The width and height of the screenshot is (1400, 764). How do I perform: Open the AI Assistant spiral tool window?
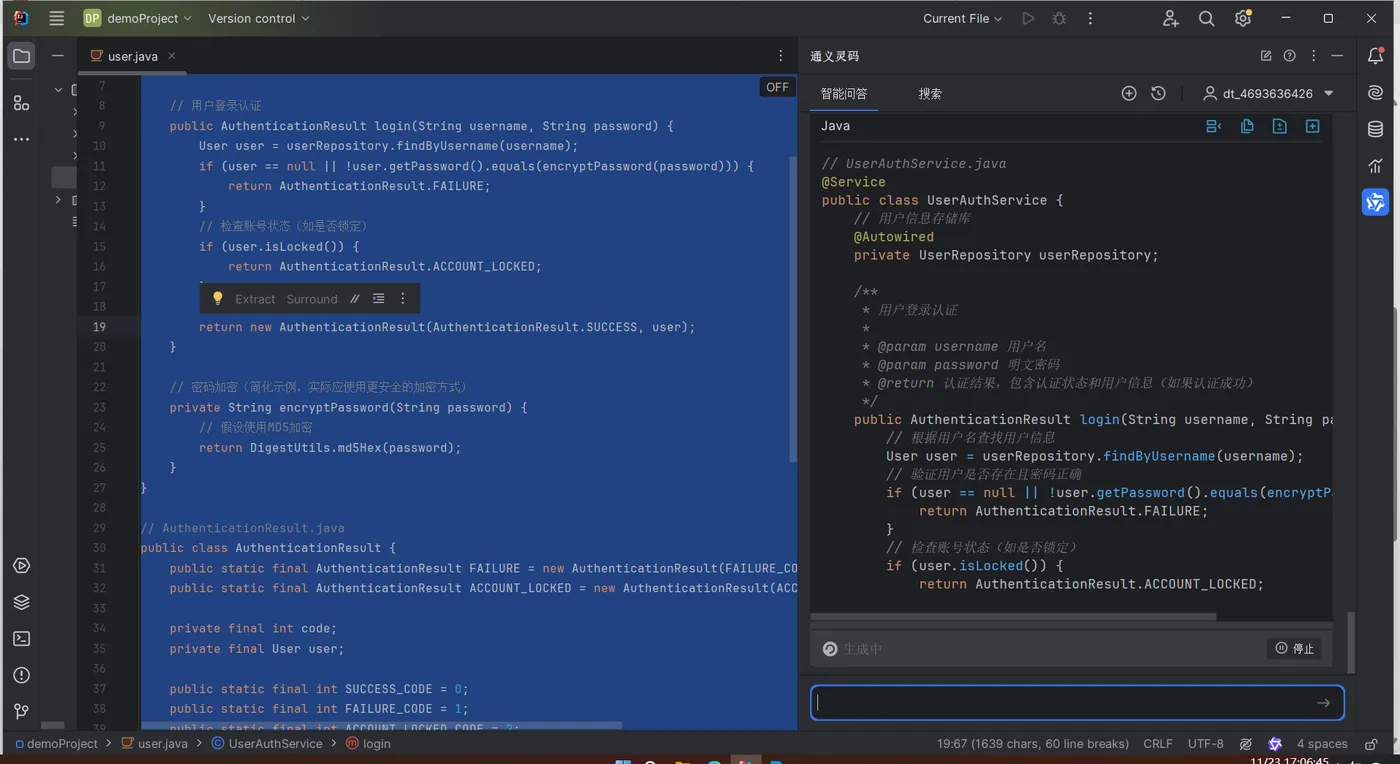click(1376, 93)
